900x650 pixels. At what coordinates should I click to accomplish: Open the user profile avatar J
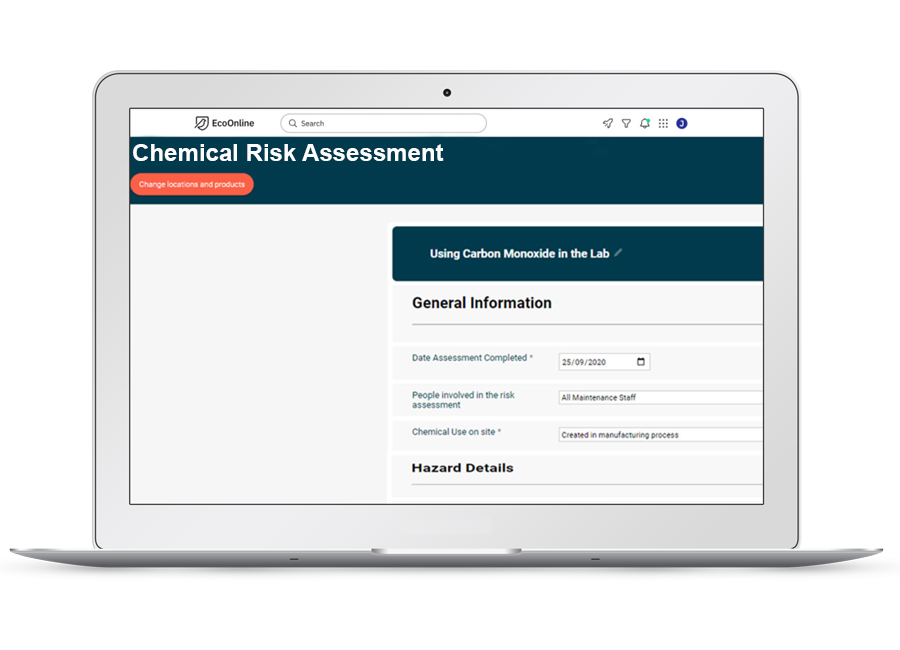pyautogui.click(x=682, y=123)
